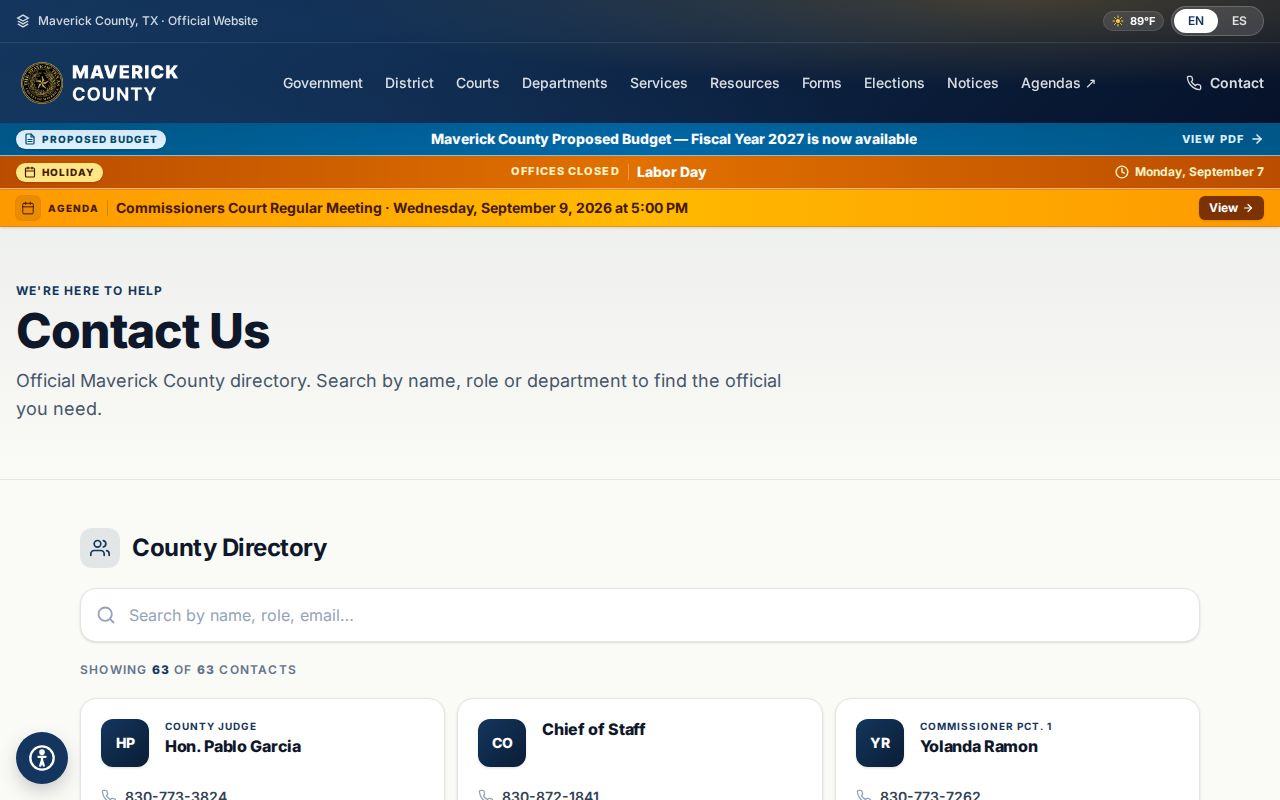1280x800 pixels.
Task: Switch language to ES
Action: [1239, 21]
